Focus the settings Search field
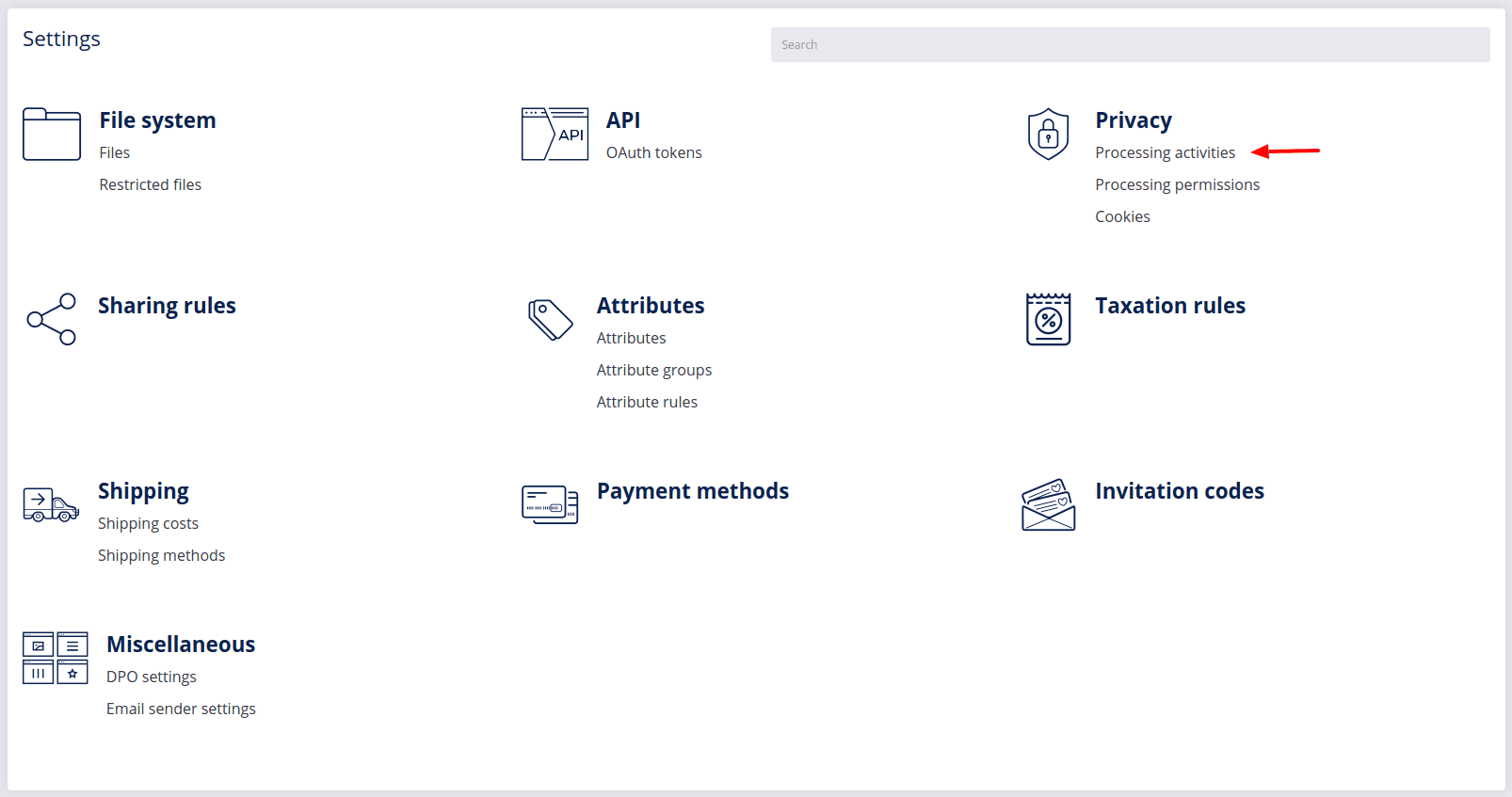 tap(1130, 44)
